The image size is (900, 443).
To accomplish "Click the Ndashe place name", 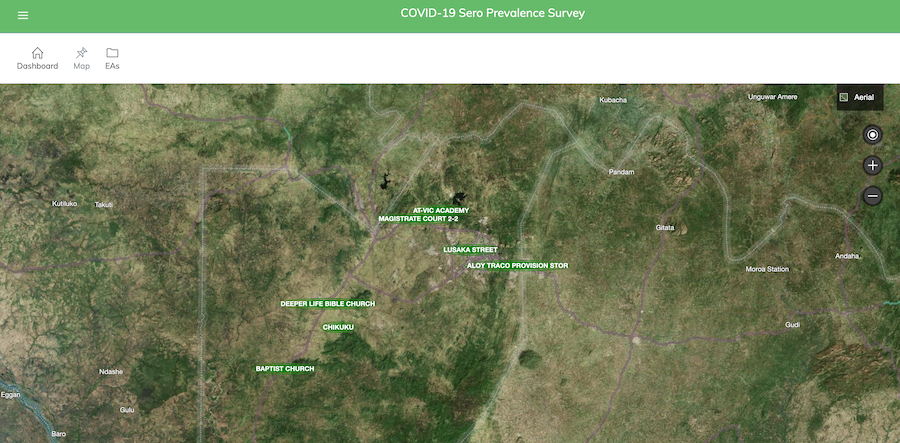I will 111,371.
